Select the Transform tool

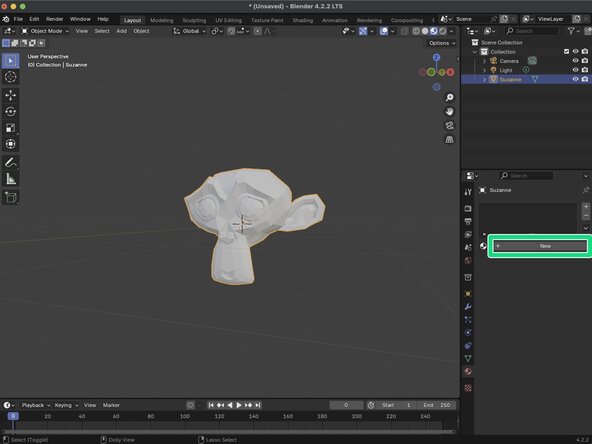[x=11, y=144]
